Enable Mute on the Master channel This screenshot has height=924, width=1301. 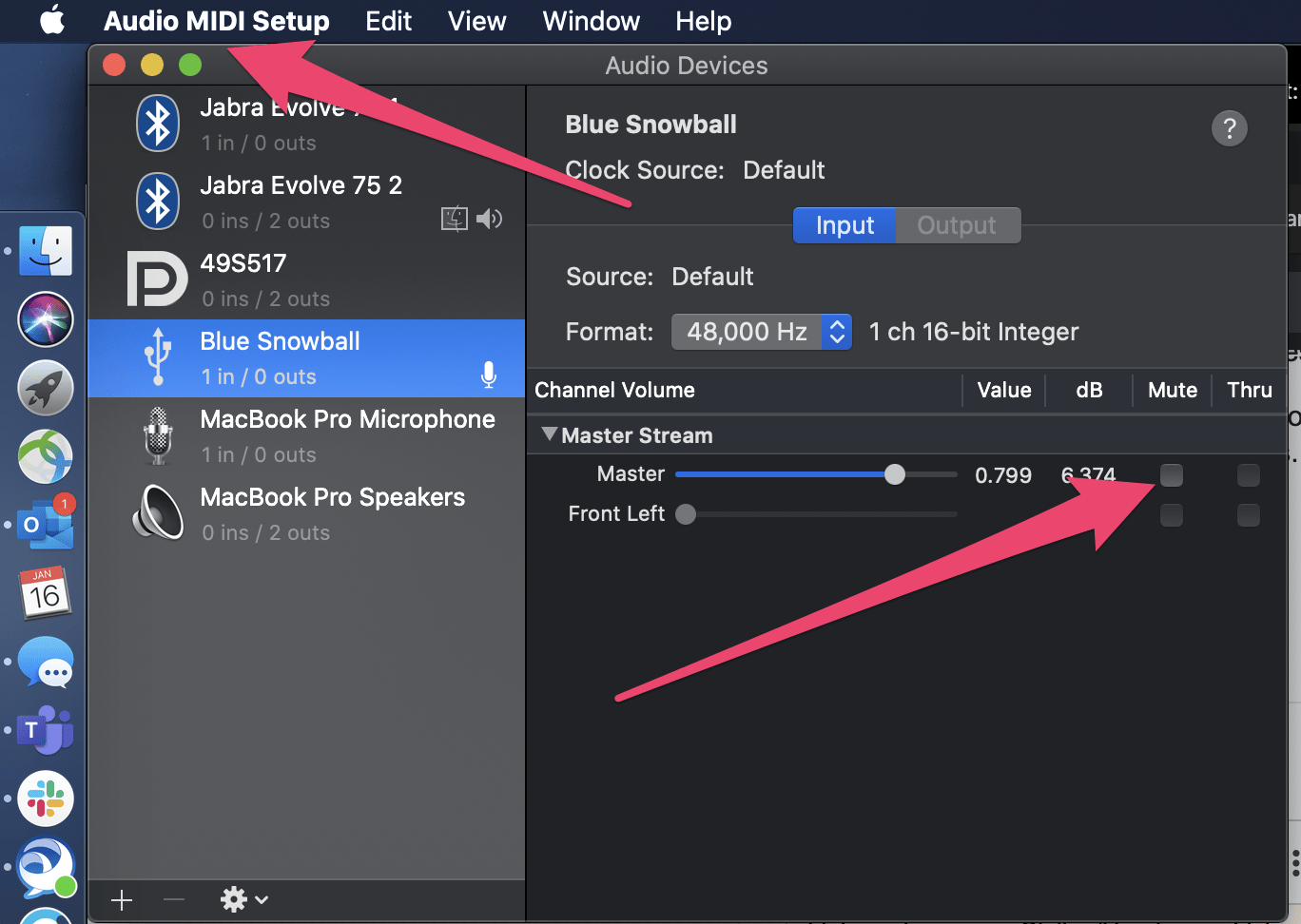point(1171,474)
